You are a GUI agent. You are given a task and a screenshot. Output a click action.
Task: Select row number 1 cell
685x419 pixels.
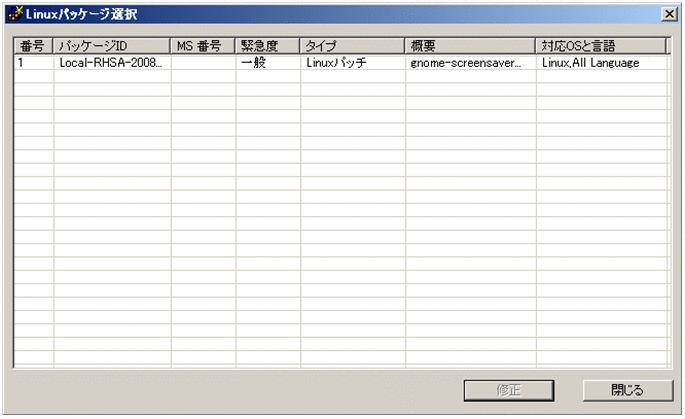pyautogui.click(x=34, y=63)
